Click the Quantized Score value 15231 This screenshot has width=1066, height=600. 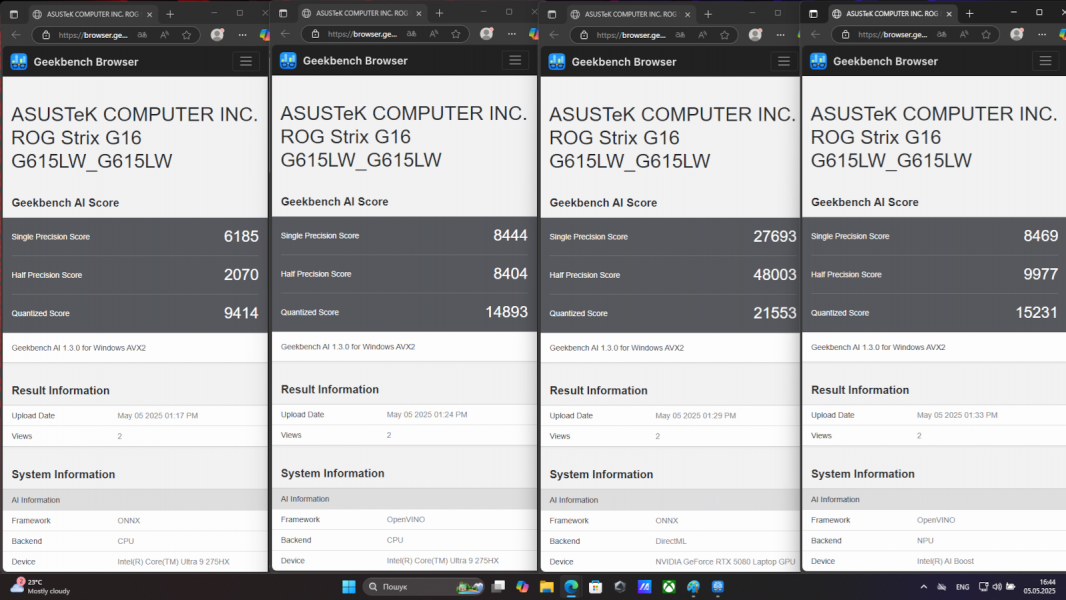tap(1036, 313)
